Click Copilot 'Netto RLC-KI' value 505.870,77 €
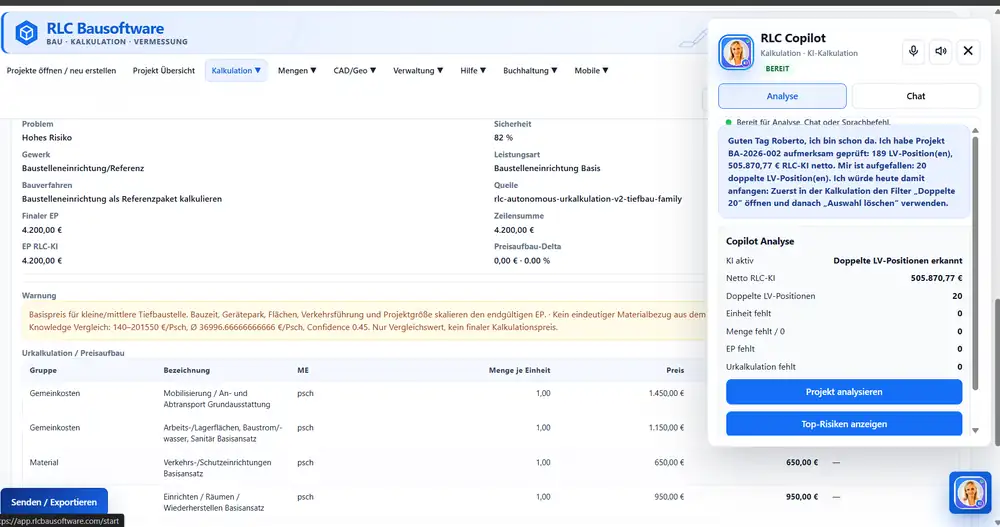This screenshot has height=527, width=1000. pos(936,278)
